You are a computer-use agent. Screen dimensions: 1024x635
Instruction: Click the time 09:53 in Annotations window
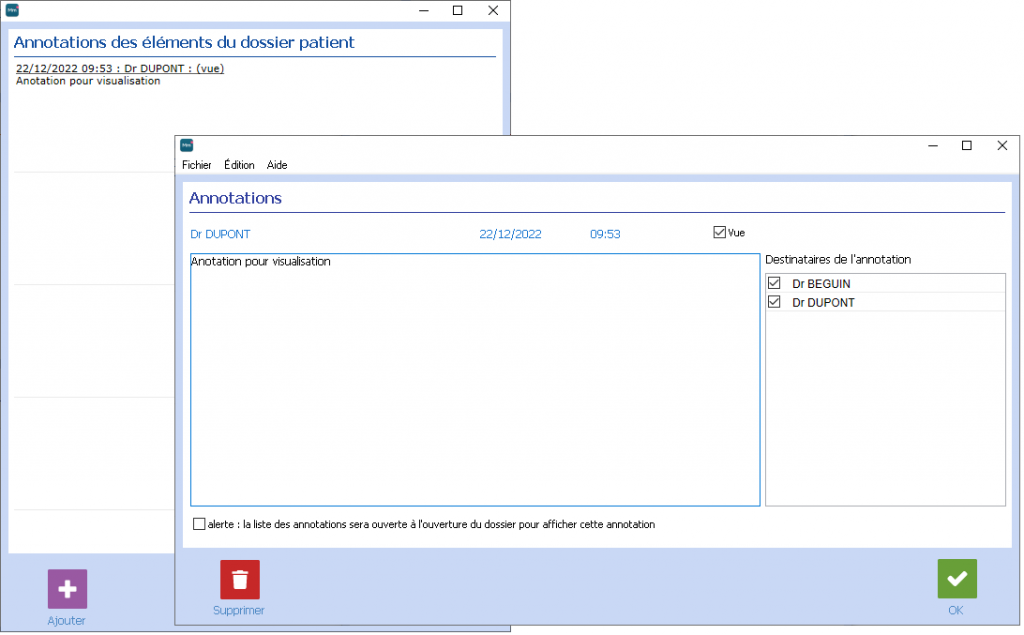(x=606, y=235)
